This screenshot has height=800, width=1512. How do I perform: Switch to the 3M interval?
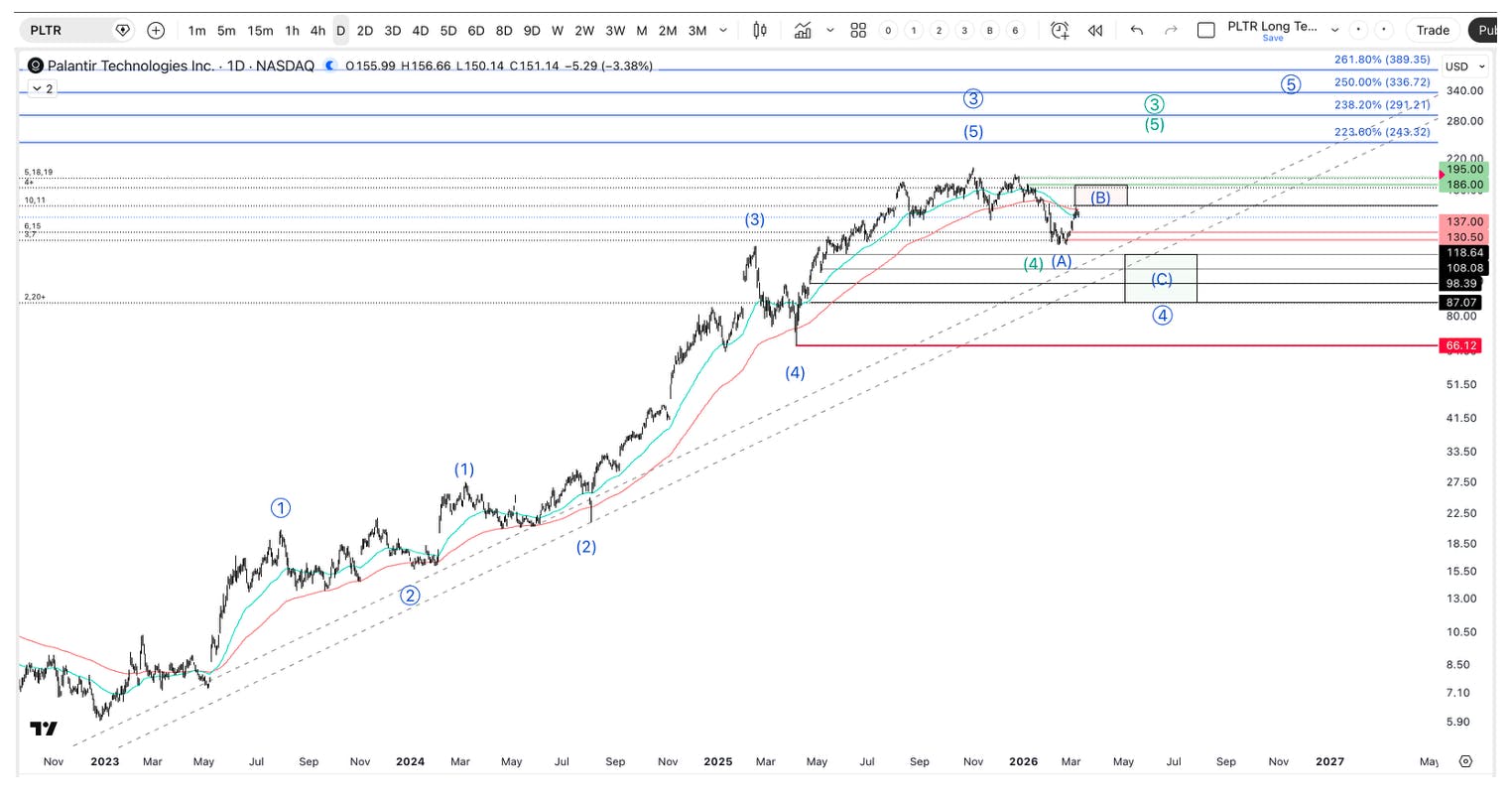point(697,30)
